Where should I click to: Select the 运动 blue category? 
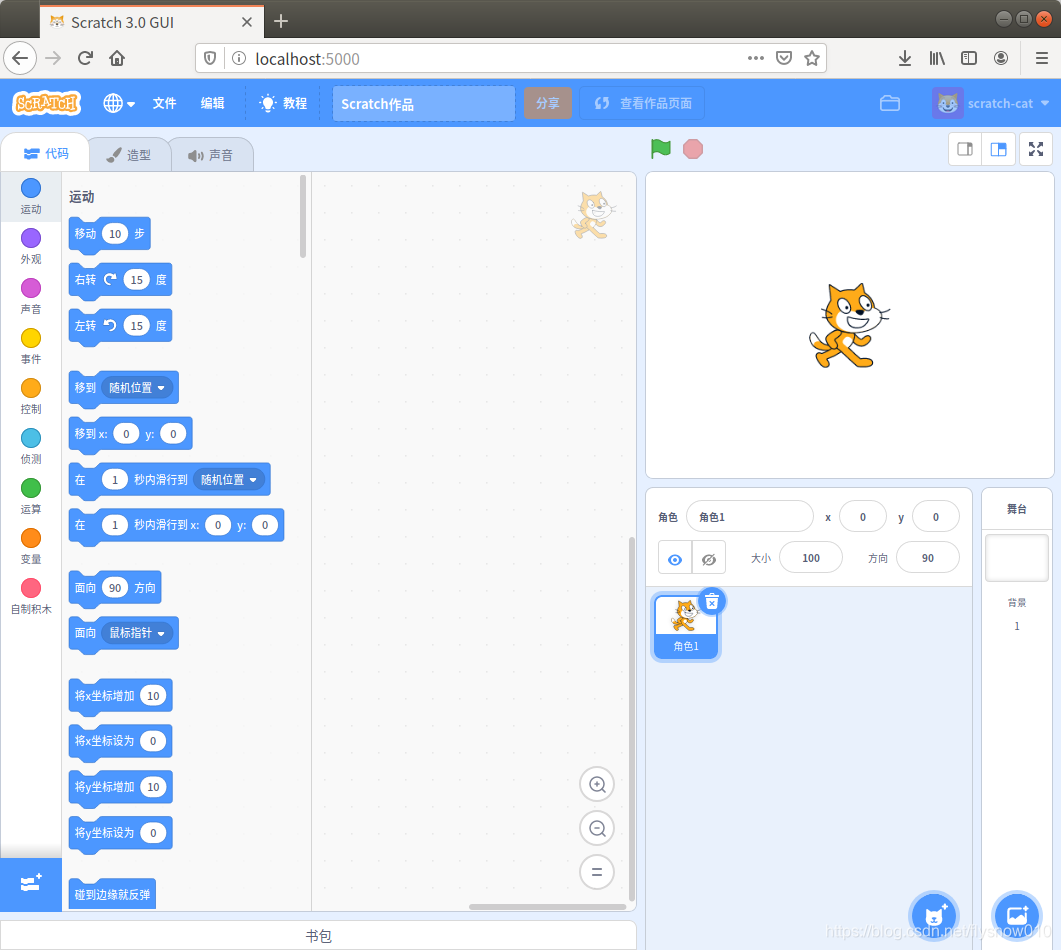pyautogui.click(x=30, y=196)
